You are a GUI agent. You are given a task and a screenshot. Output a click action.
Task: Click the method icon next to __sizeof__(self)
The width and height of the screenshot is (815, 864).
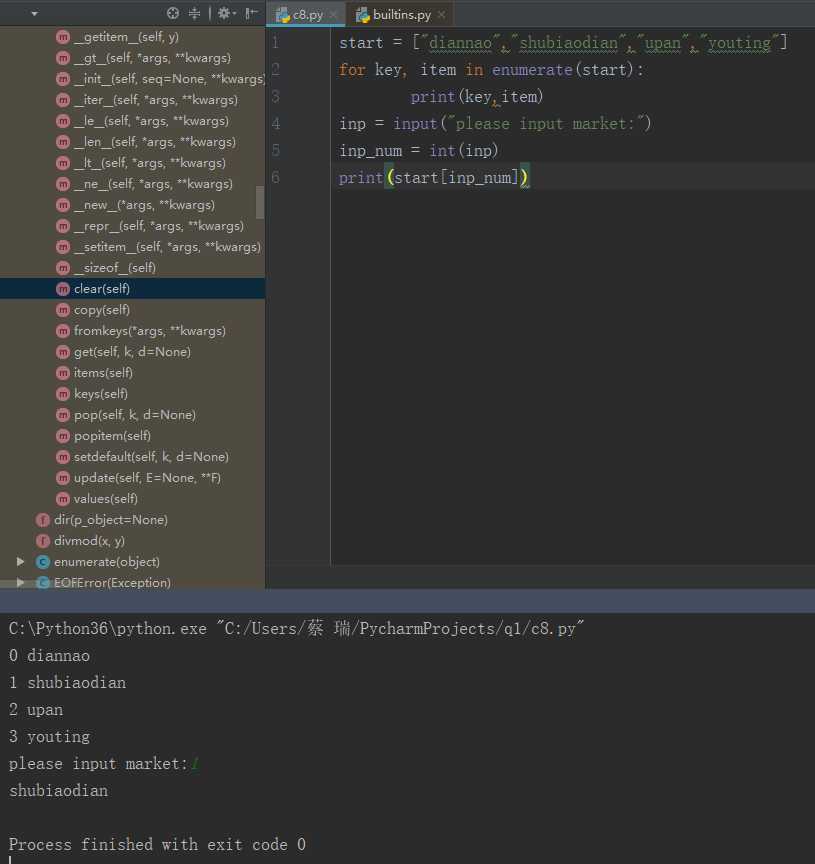pyautogui.click(x=63, y=268)
